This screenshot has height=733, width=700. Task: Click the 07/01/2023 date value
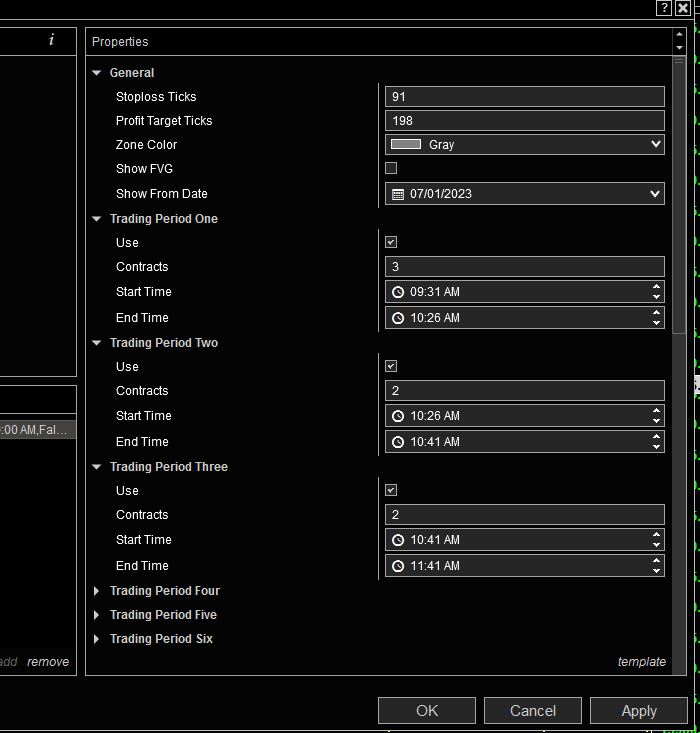click(x=440, y=194)
